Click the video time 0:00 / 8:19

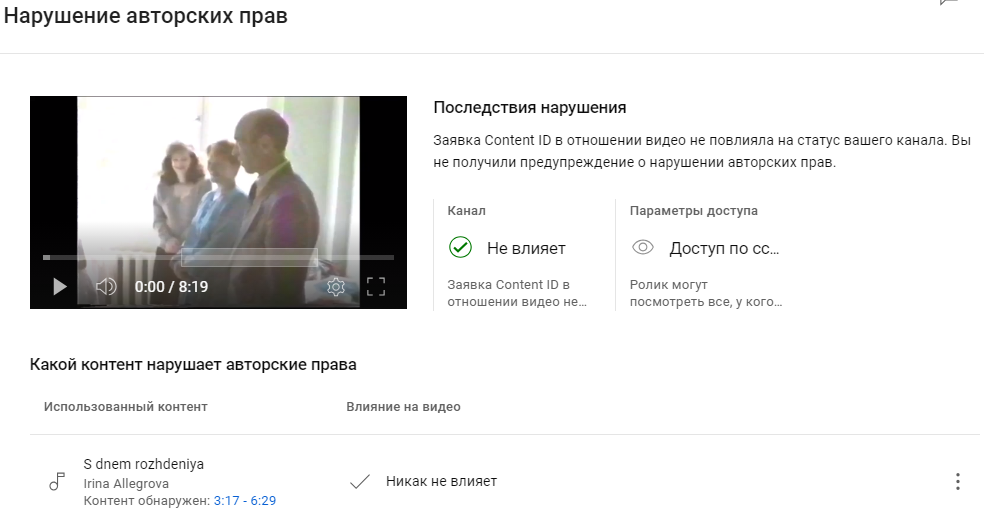[171, 287]
